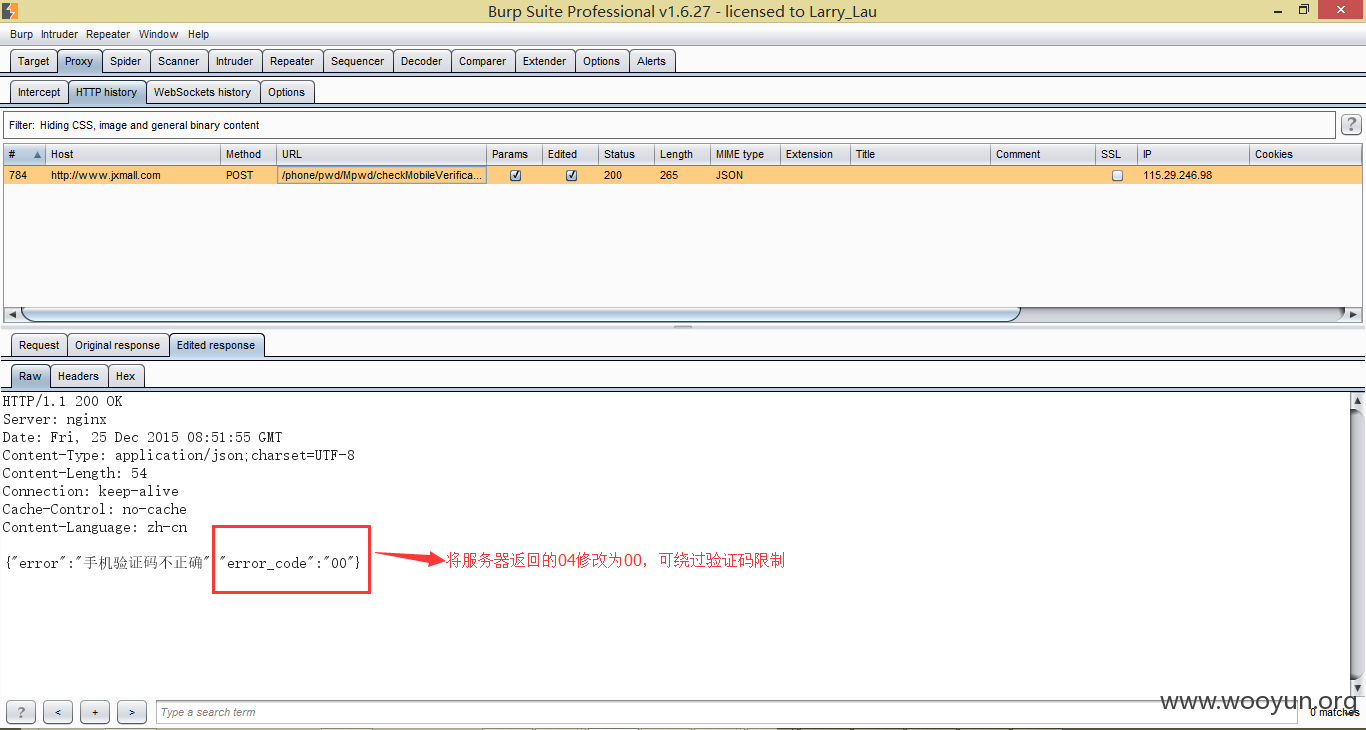The width and height of the screenshot is (1366, 730).
Task: Click the plus search options button
Action: pos(95,712)
